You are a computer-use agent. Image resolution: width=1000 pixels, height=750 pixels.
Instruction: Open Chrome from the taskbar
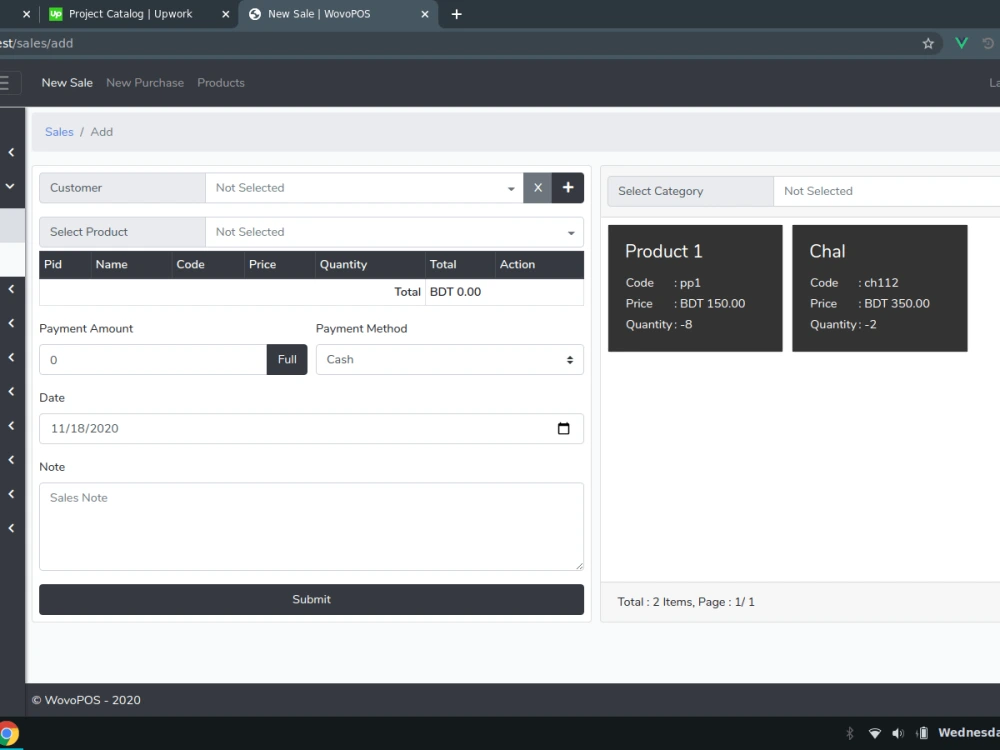(6, 733)
